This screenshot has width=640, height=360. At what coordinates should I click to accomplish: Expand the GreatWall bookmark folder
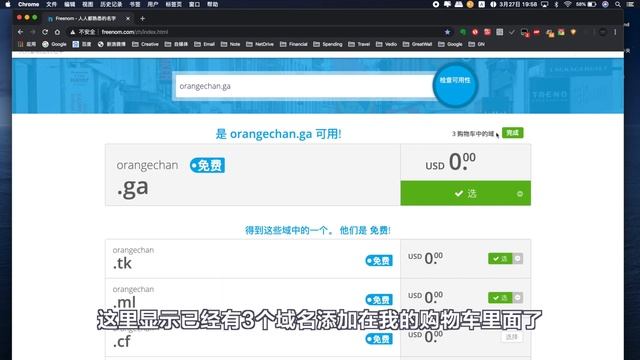pyautogui.click(x=418, y=44)
